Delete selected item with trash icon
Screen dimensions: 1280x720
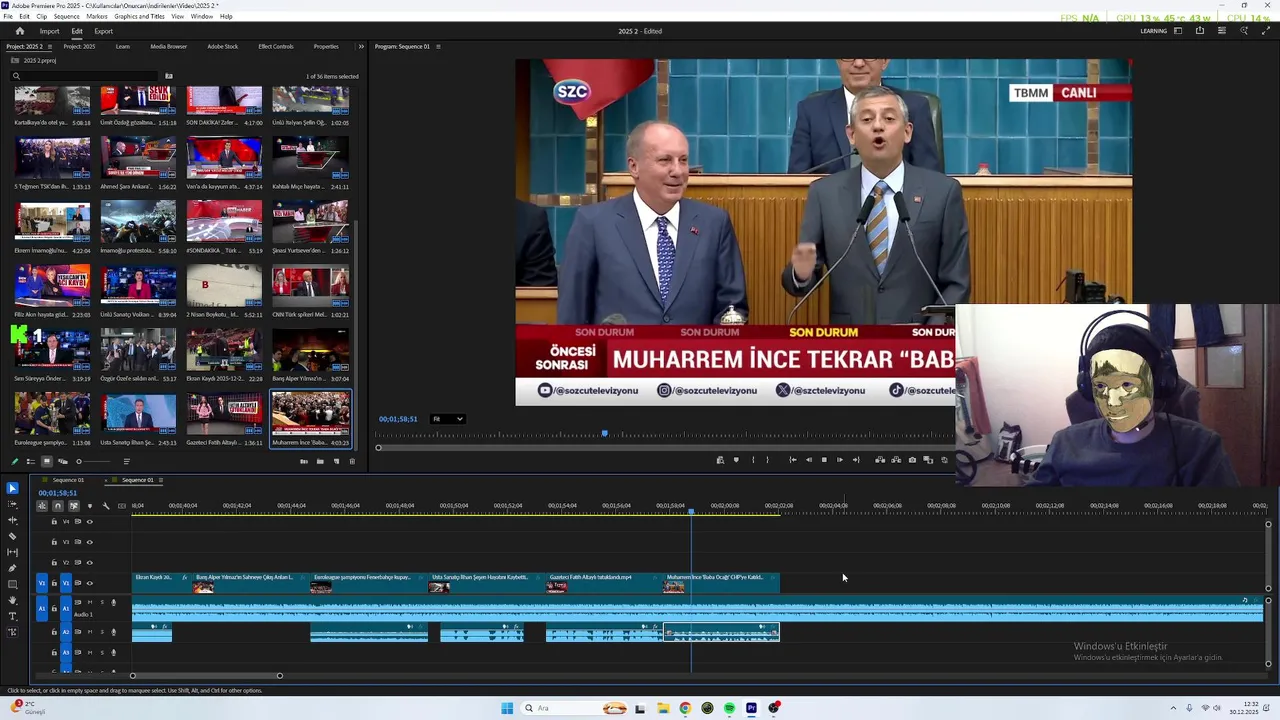pyautogui.click(x=352, y=461)
